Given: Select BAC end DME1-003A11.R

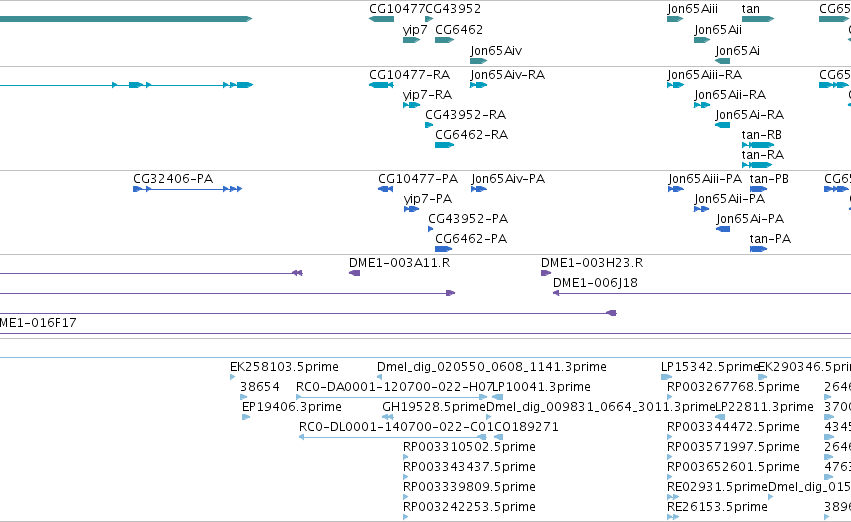Looking at the screenshot, I should point(399,263).
